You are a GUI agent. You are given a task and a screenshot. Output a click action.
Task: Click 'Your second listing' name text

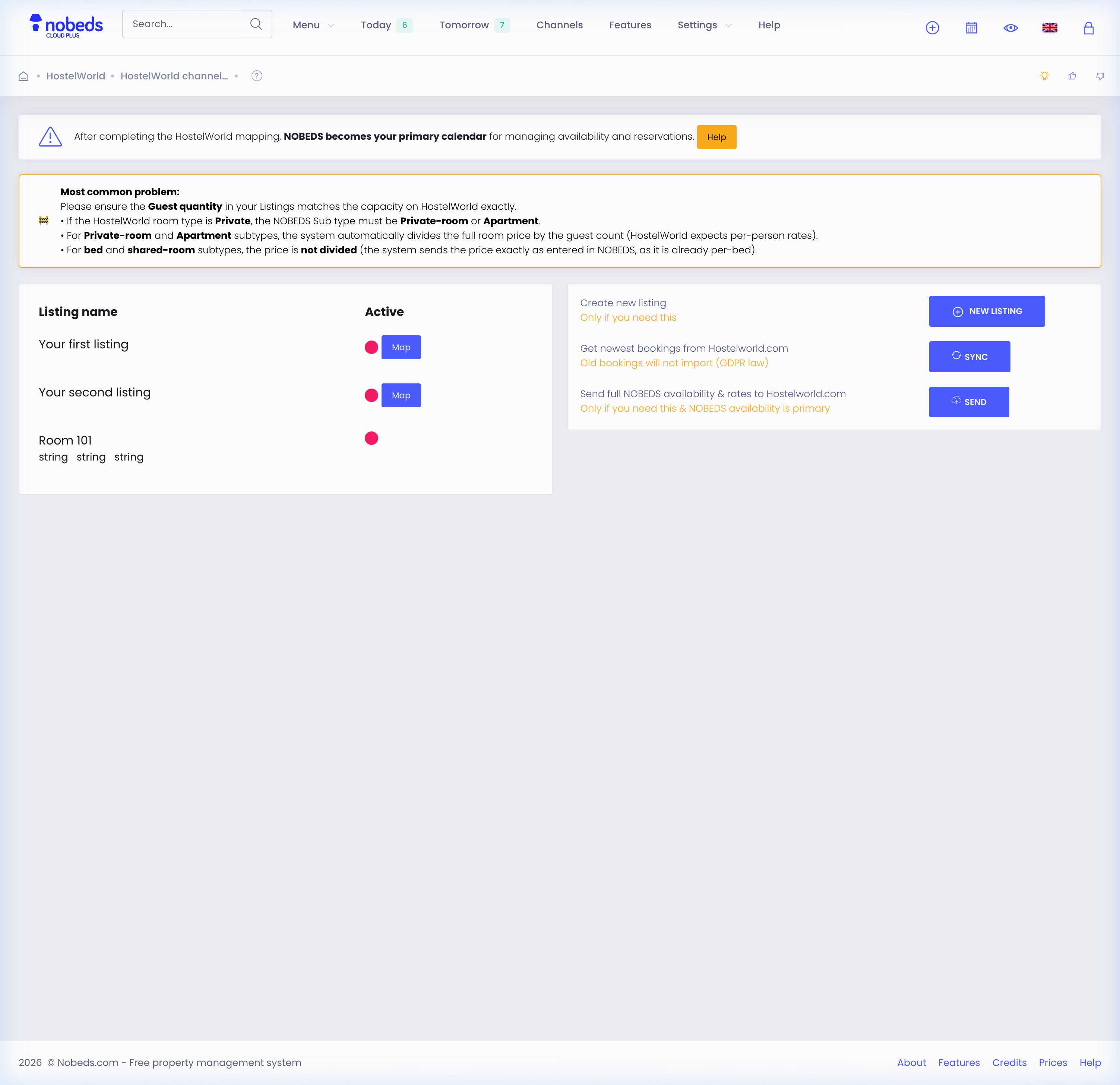pos(95,392)
